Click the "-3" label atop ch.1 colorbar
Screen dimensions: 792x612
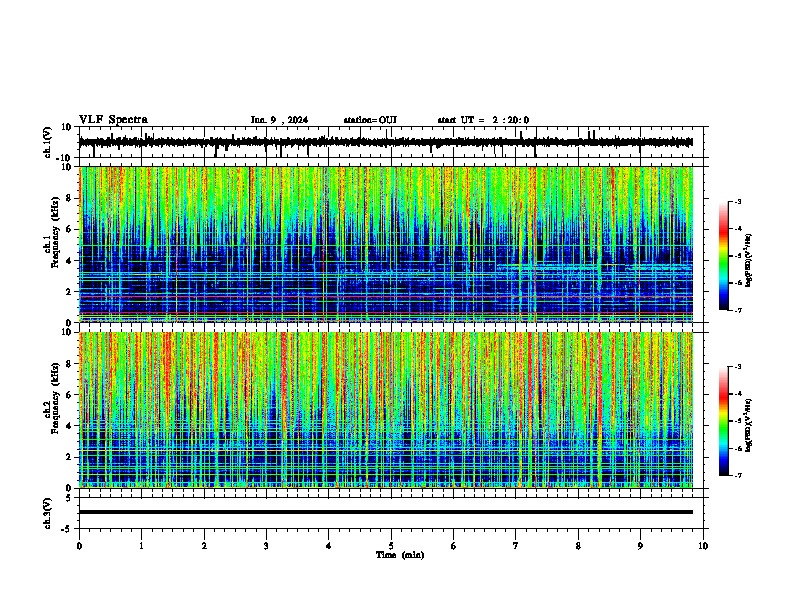click(x=738, y=201)
